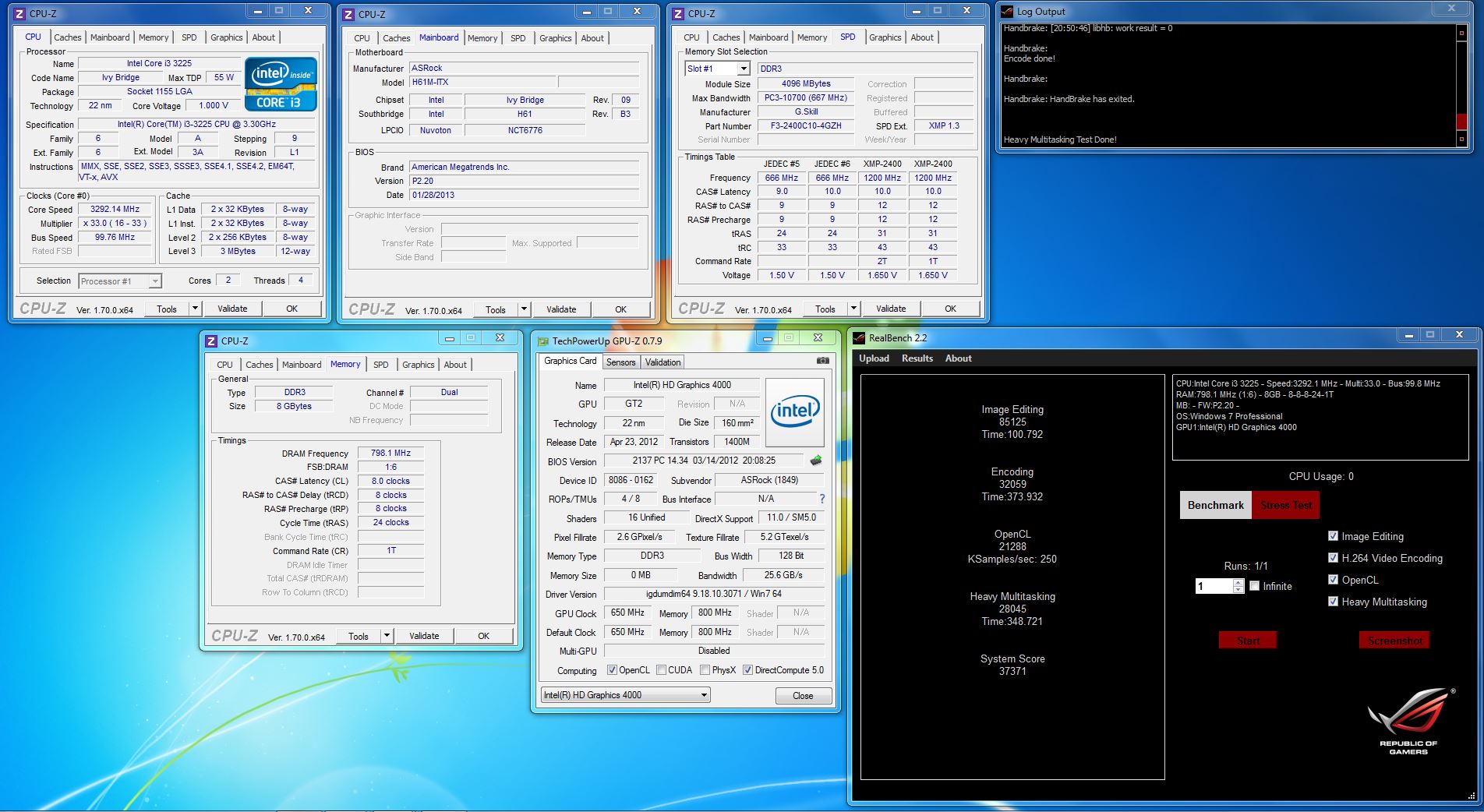The height and width of the screenshot is (812, 1484).
Task: Open the RealBench Results menu
Action: [x=917, y=358]
